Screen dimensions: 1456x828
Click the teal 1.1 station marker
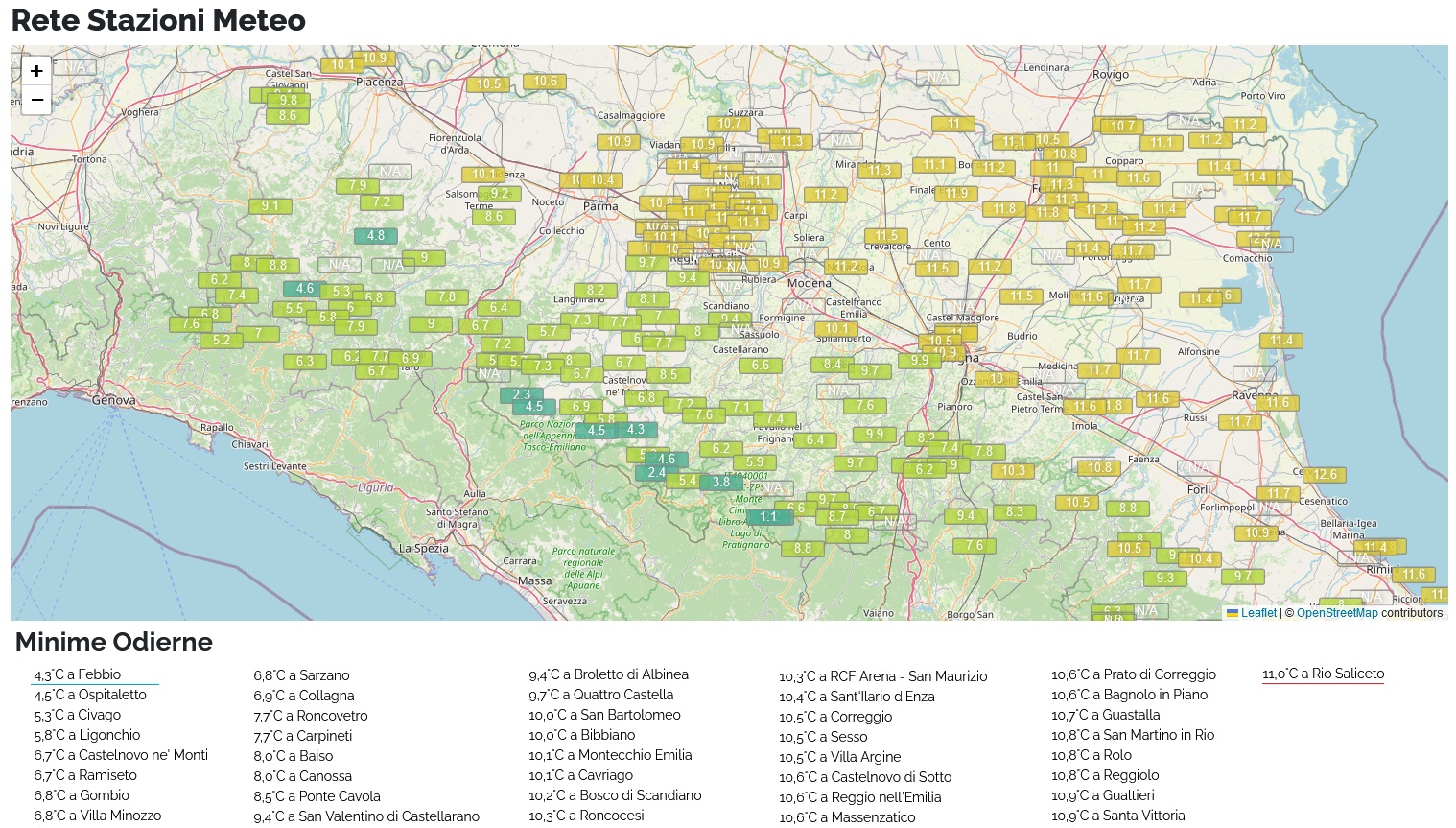(769, 517)
